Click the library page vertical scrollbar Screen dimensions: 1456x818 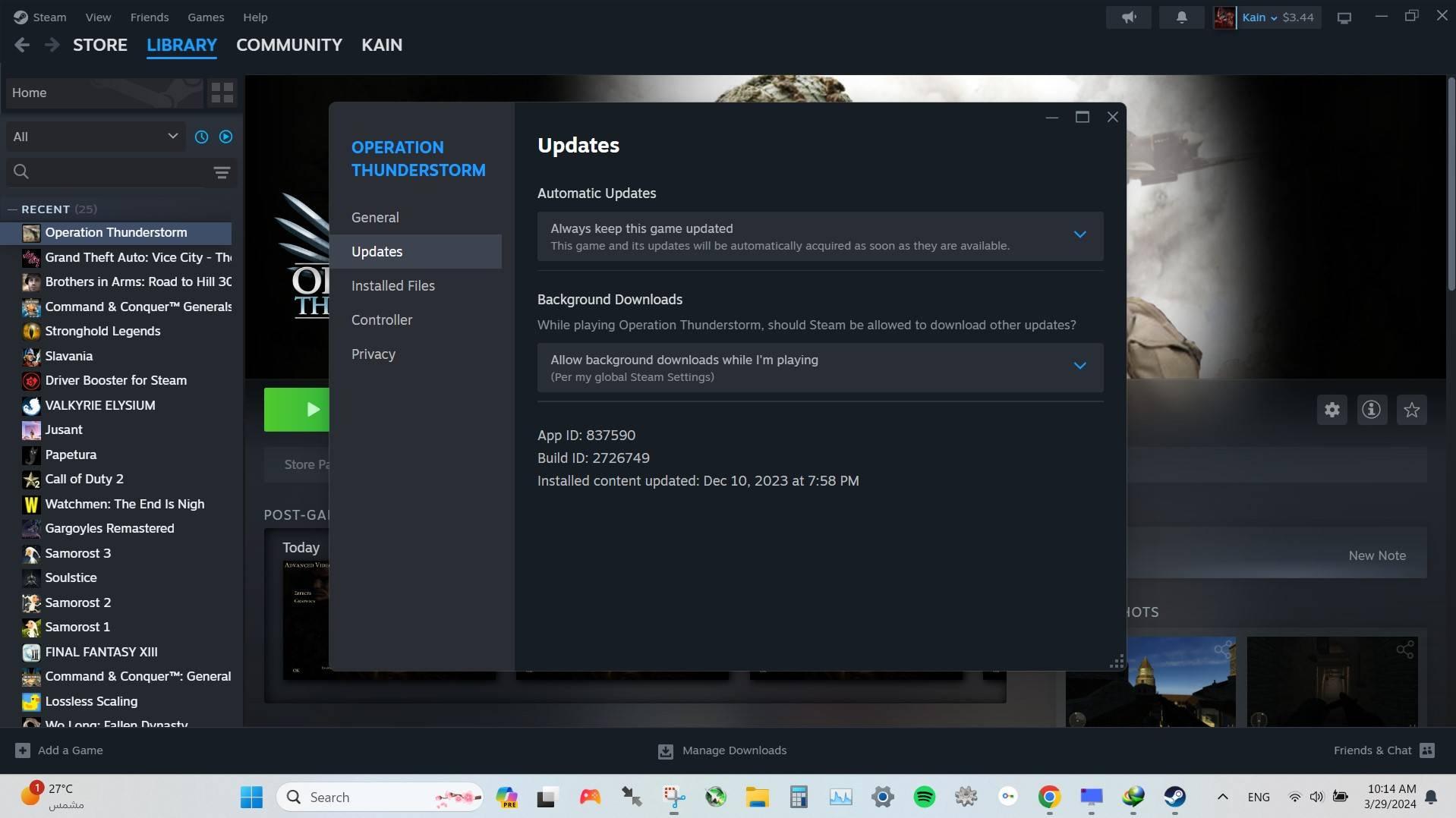click(1451, 182)
